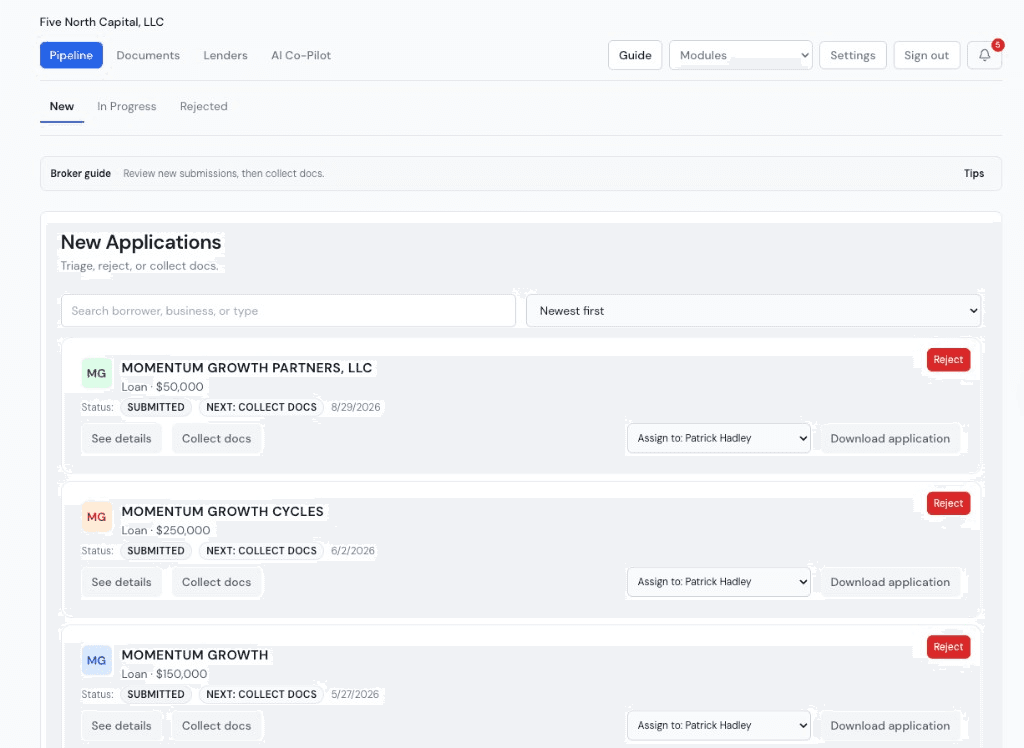
Task: View the Rejected sub-tab
Action: click(204, 106)
